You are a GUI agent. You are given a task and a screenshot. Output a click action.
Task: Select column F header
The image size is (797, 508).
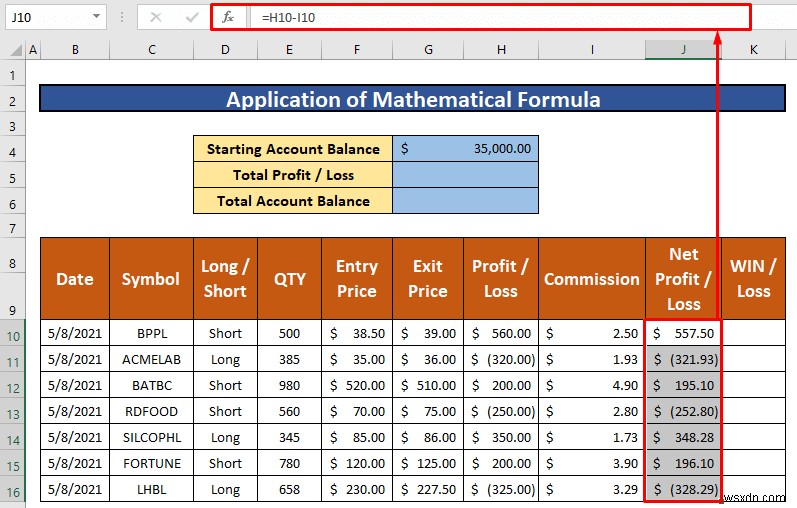357,50
